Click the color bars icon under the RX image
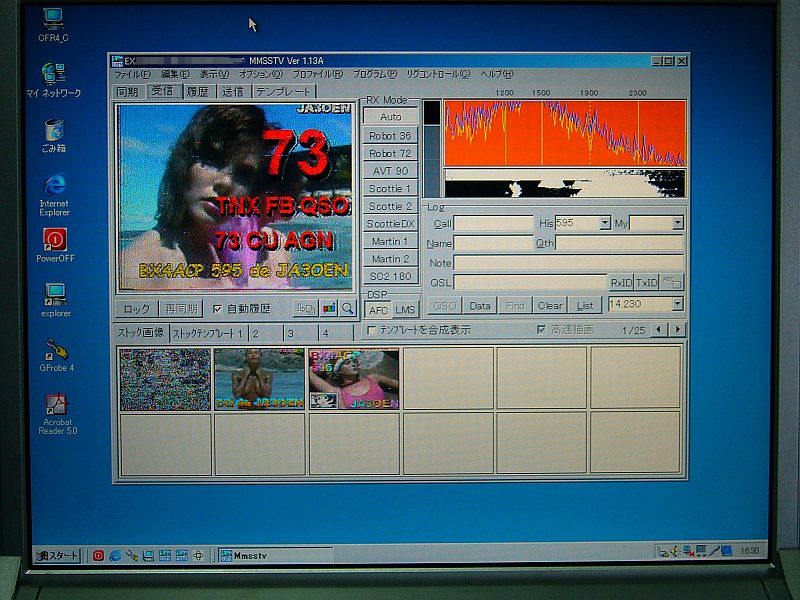 pyautogui.click(x=327, y=309)
